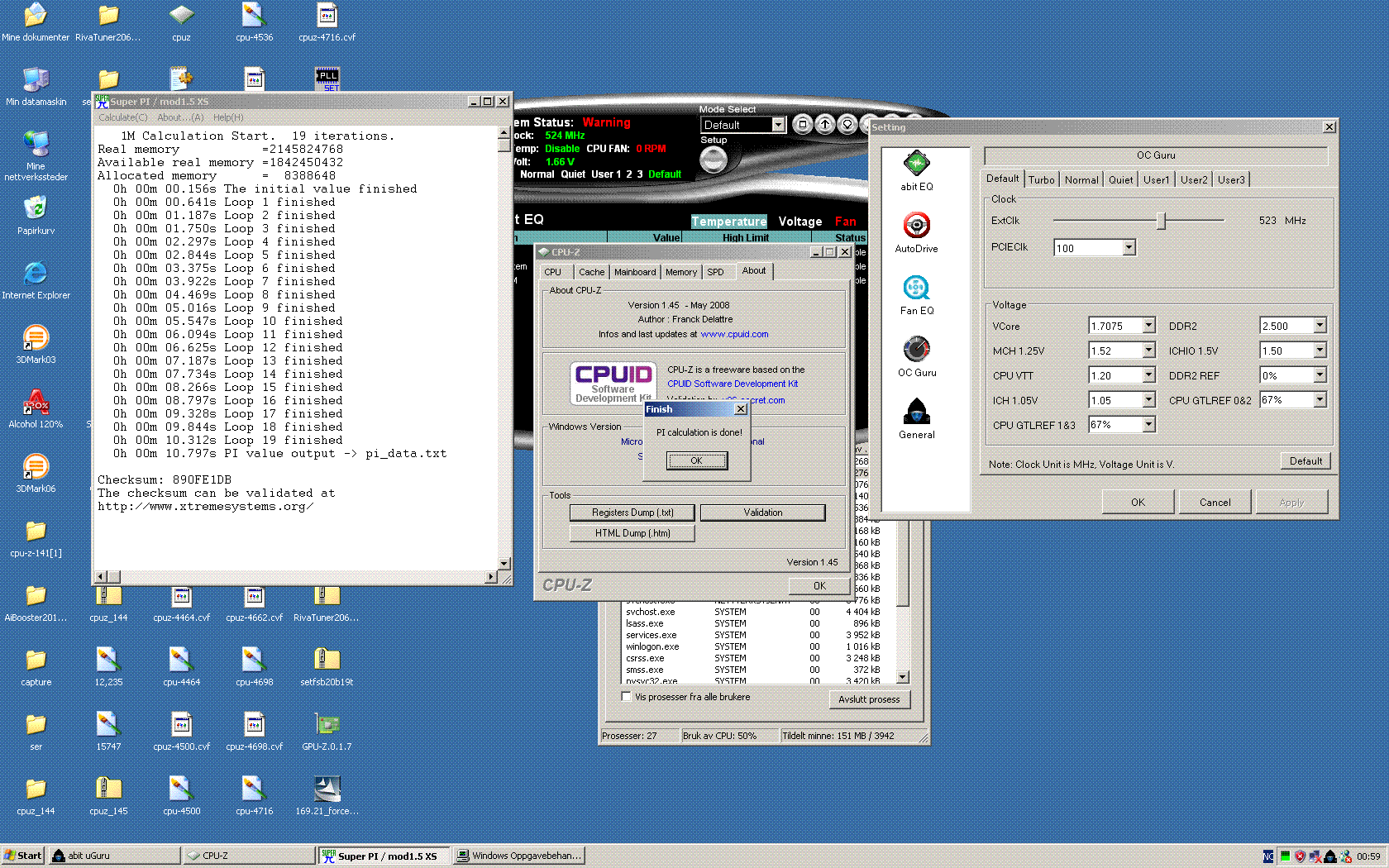Click ExtClk slider handle
1389x868 pixels.
pos(1161,221)
